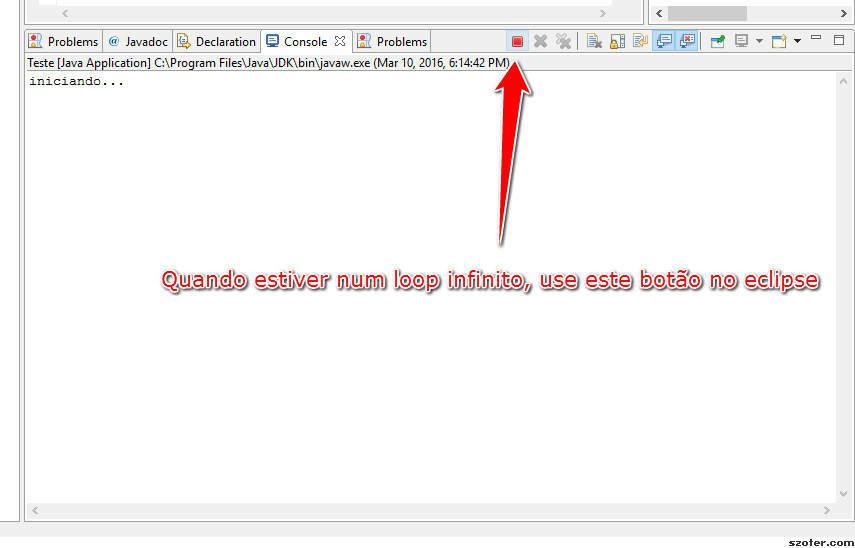
Task: Click the console's right horizontal scroll arrow
Action: tap(827, 510)
